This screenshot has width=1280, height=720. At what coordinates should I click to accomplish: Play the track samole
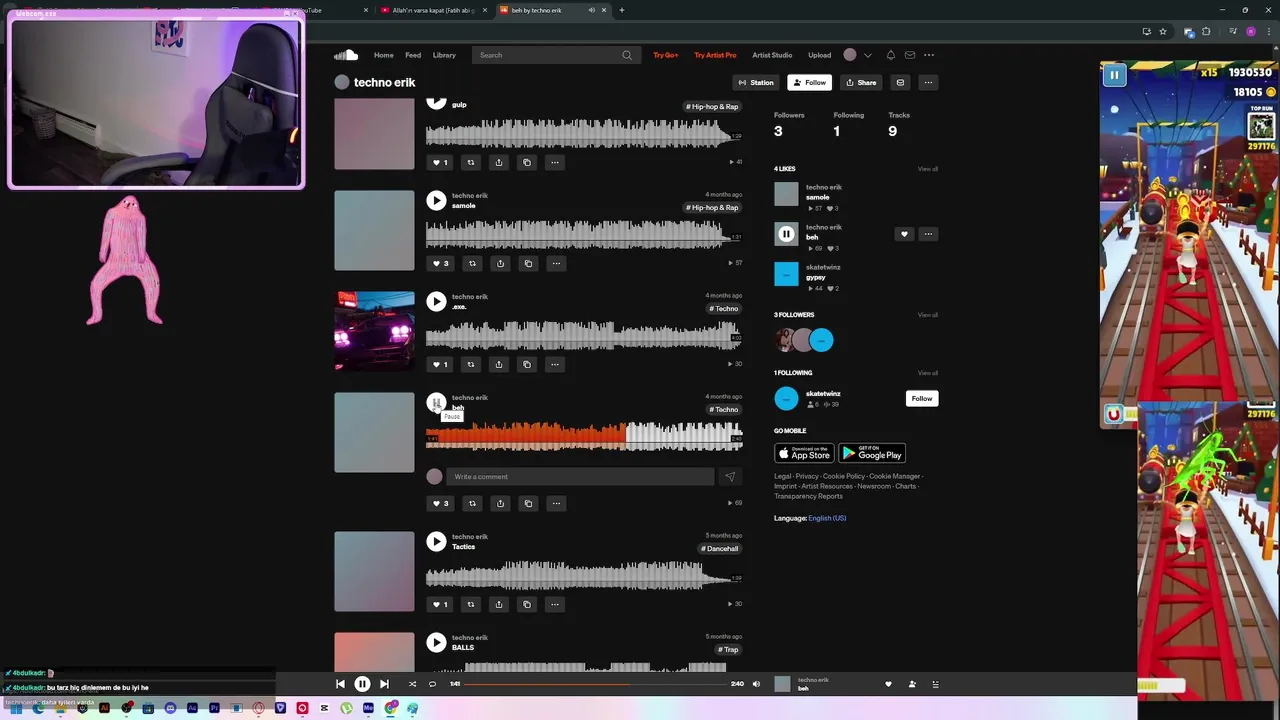coord(436,201)
